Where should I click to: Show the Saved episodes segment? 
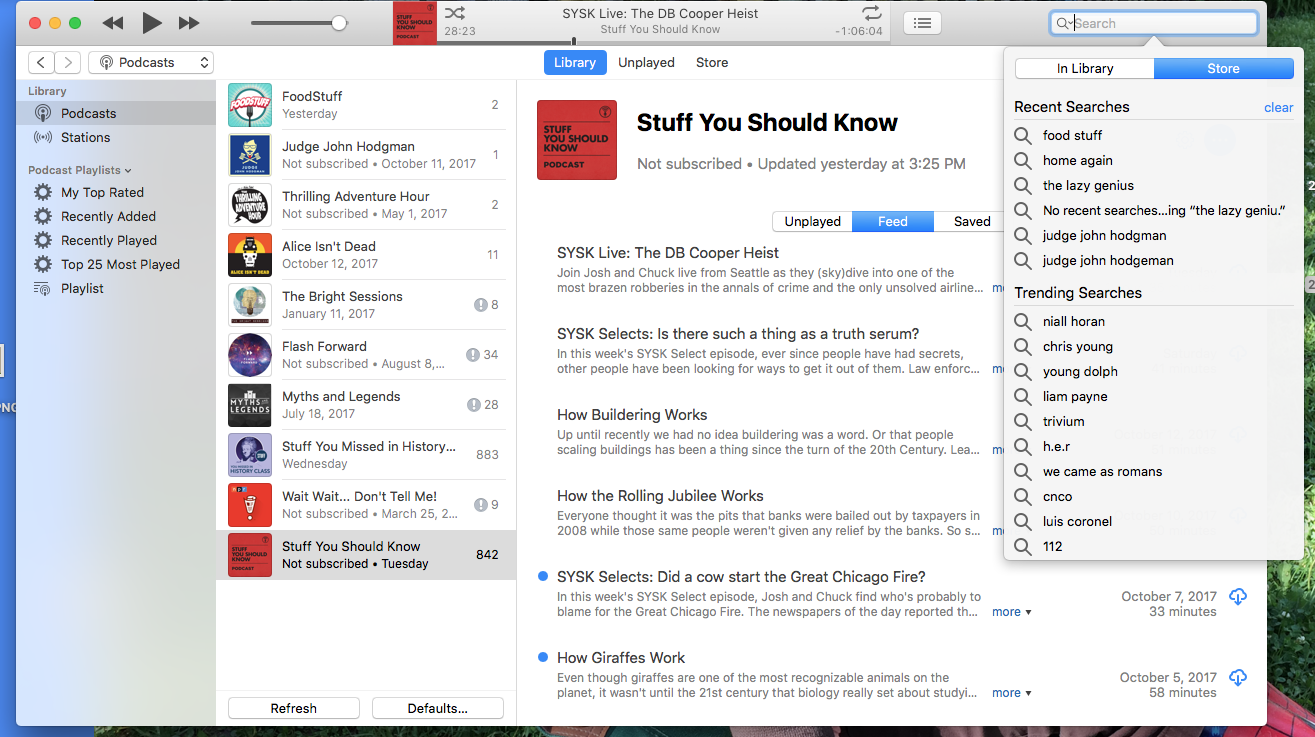coord(968,221)
